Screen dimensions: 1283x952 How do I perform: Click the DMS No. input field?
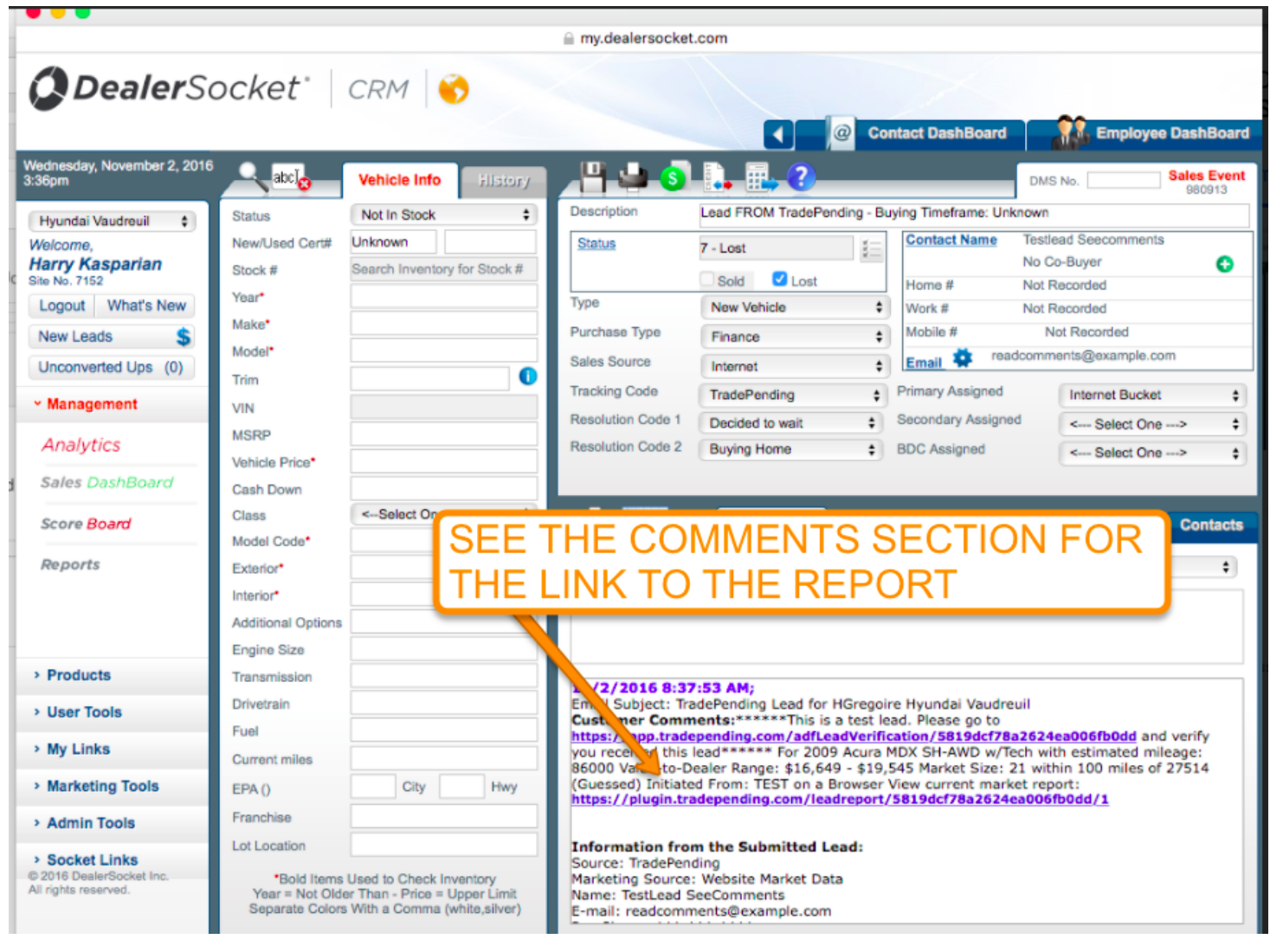click(x=1123, y=180)
